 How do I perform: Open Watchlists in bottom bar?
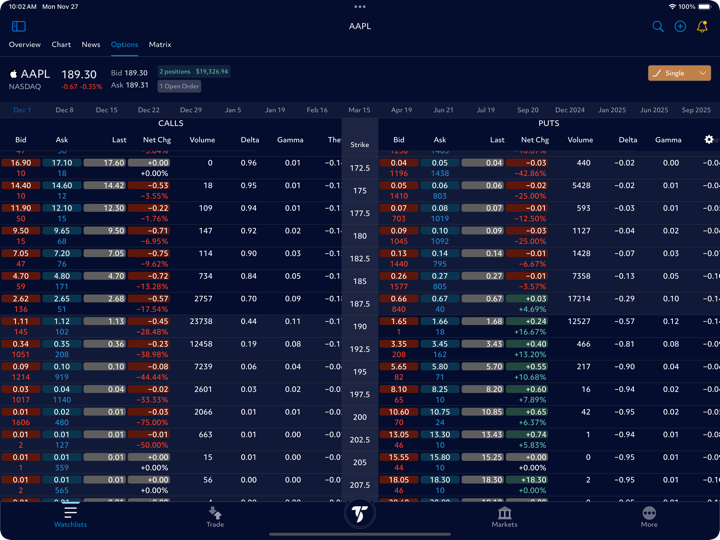click(70, 516)
